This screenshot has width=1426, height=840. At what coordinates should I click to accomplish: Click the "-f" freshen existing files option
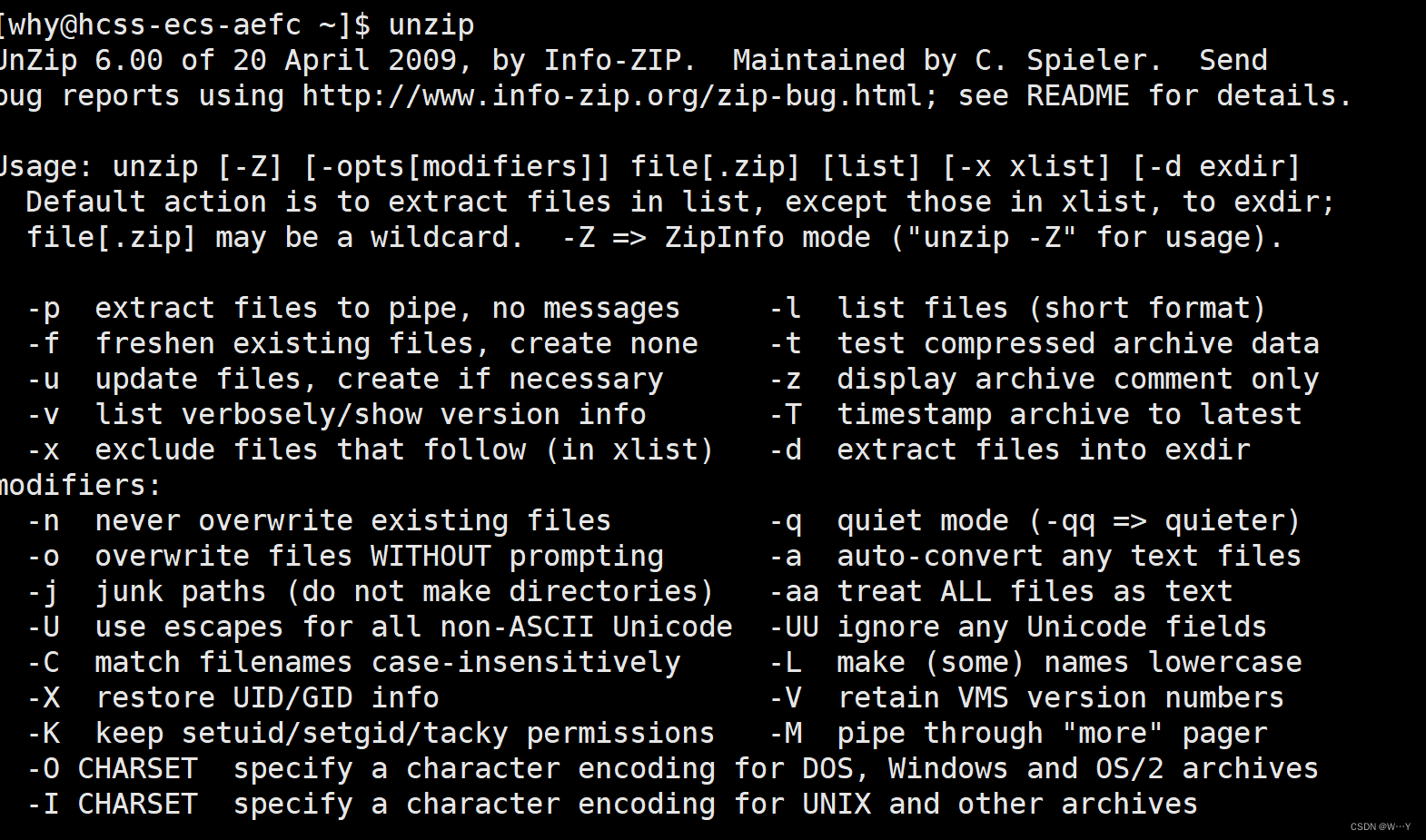(x=44, y=344)
